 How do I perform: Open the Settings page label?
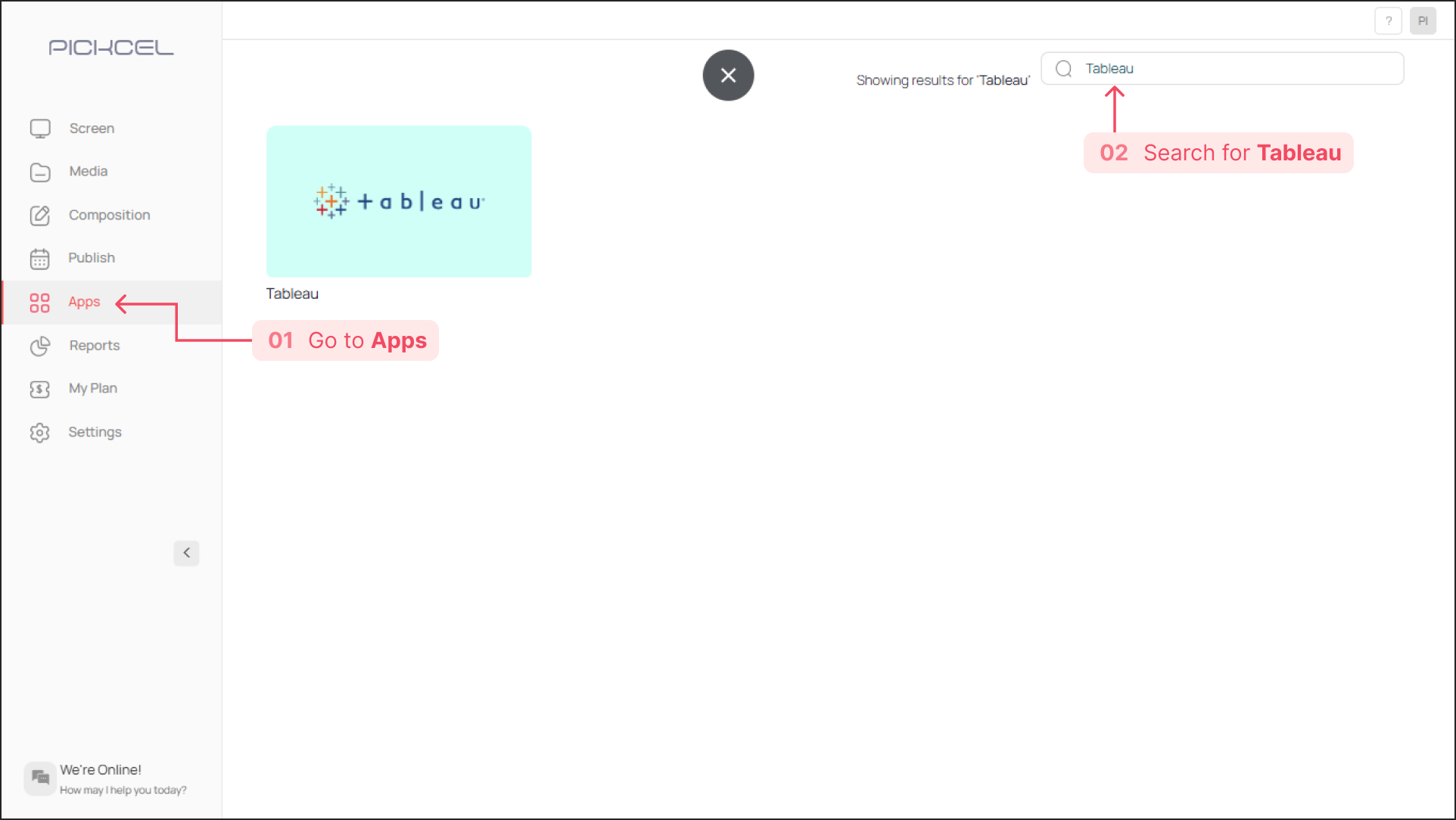95,432
